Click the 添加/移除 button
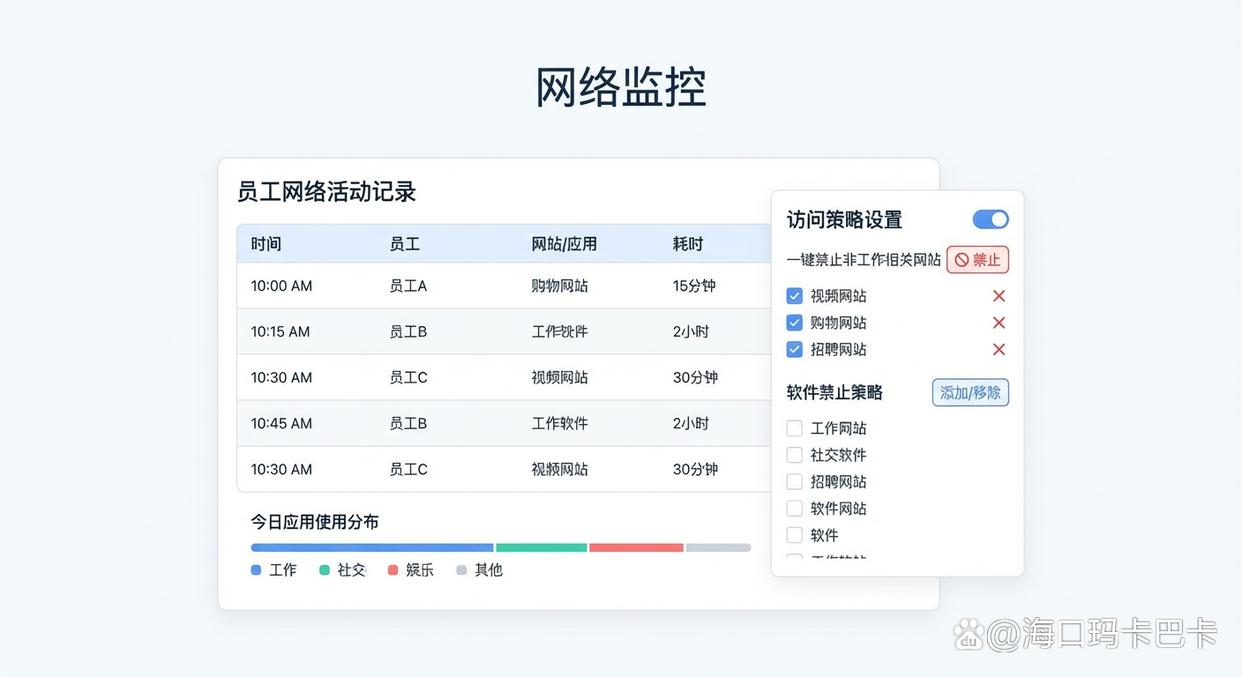 969,392
